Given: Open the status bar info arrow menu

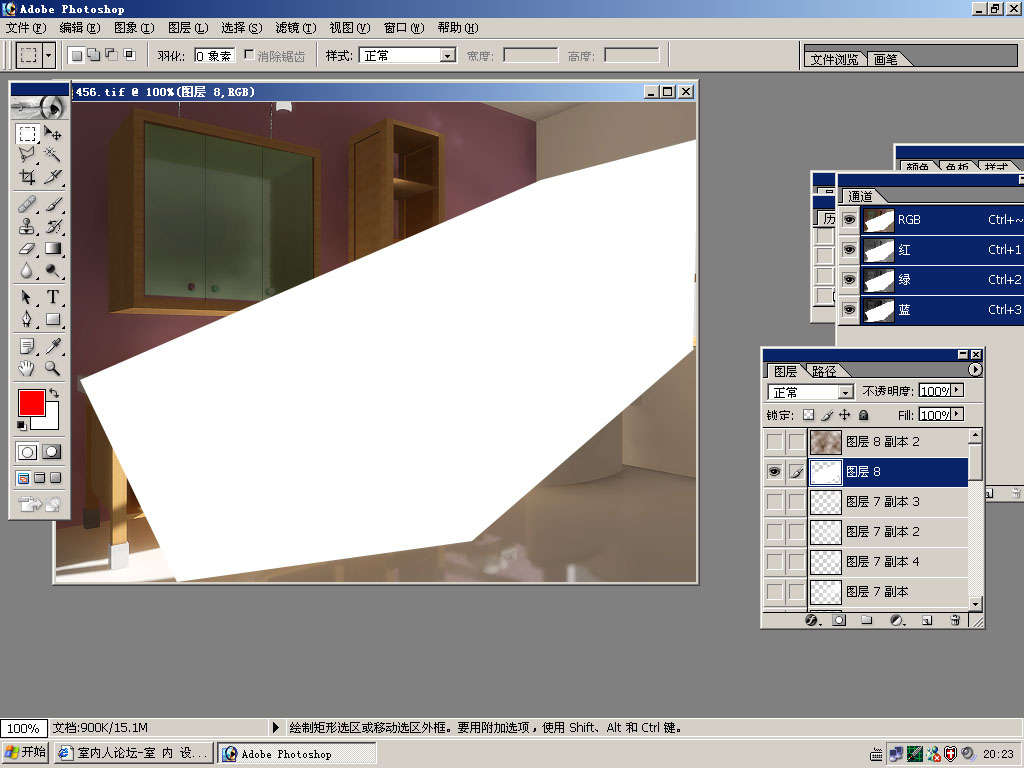Looking at the screenshot, I should tap(275, 727).
